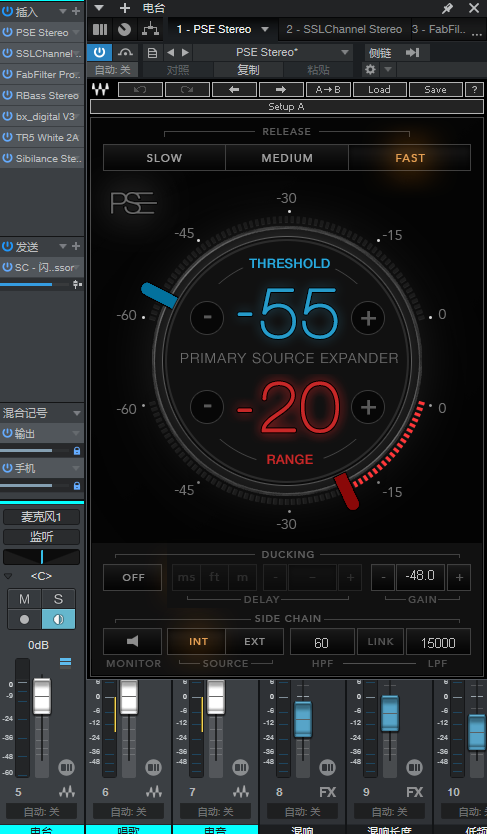Screen dimensions: 487x834
Task: Pin the plugin window
Action: click(x=448, y=8)
